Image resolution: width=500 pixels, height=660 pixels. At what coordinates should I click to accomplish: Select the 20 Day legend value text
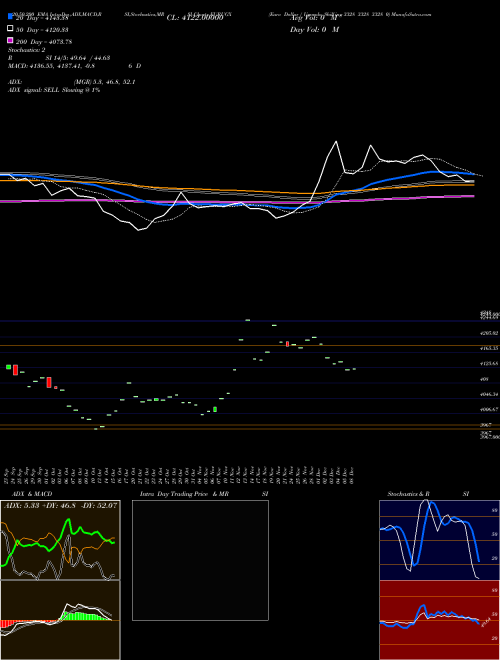(x=42, y=18)
